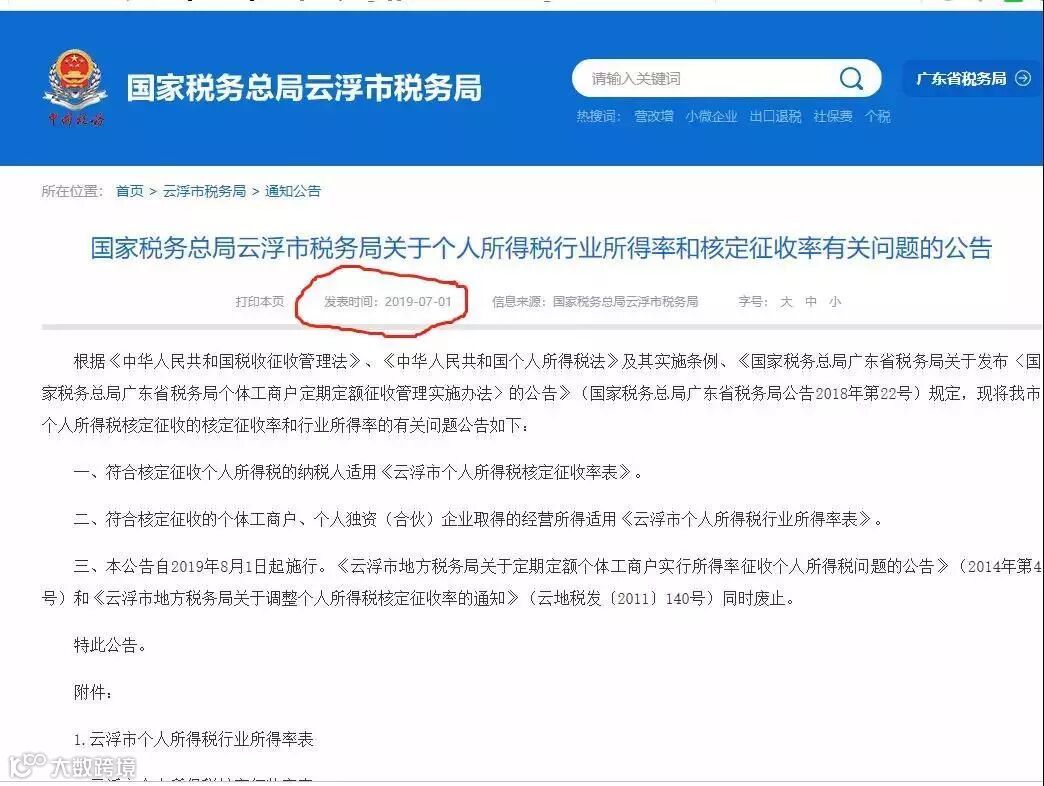
Task: Click the magnifier search icon
Action: tap(851, 79)
